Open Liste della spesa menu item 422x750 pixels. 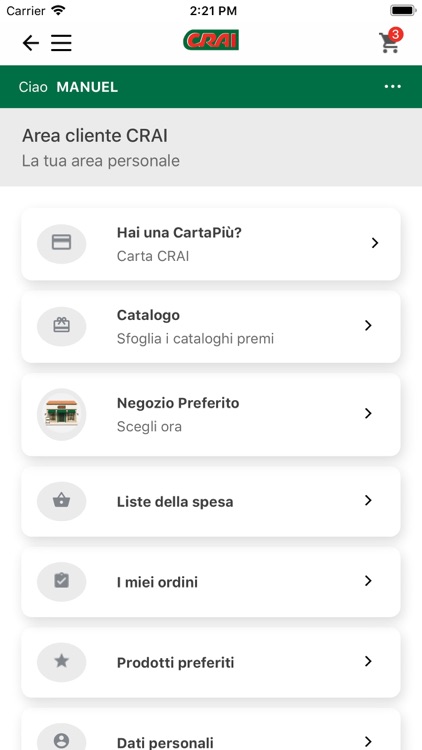[211, 501]
